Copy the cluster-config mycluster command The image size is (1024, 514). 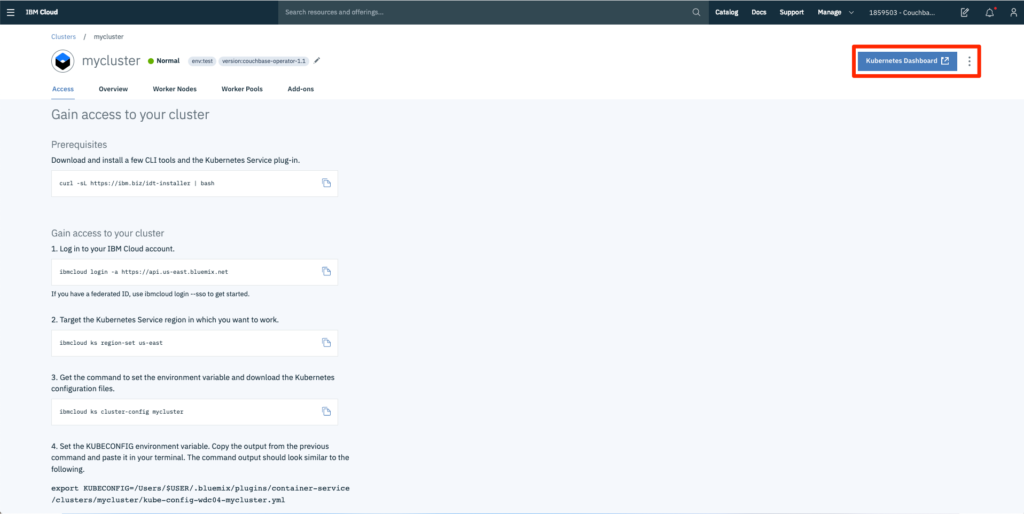(x=326, y=411)
